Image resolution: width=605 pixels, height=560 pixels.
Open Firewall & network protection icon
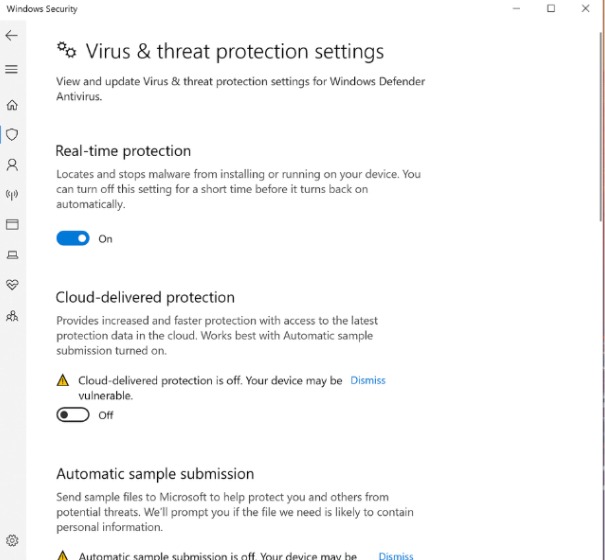12,195
